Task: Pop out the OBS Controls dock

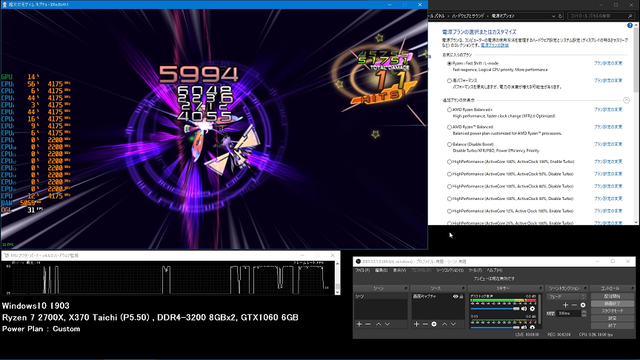Action: pos(633,288)
